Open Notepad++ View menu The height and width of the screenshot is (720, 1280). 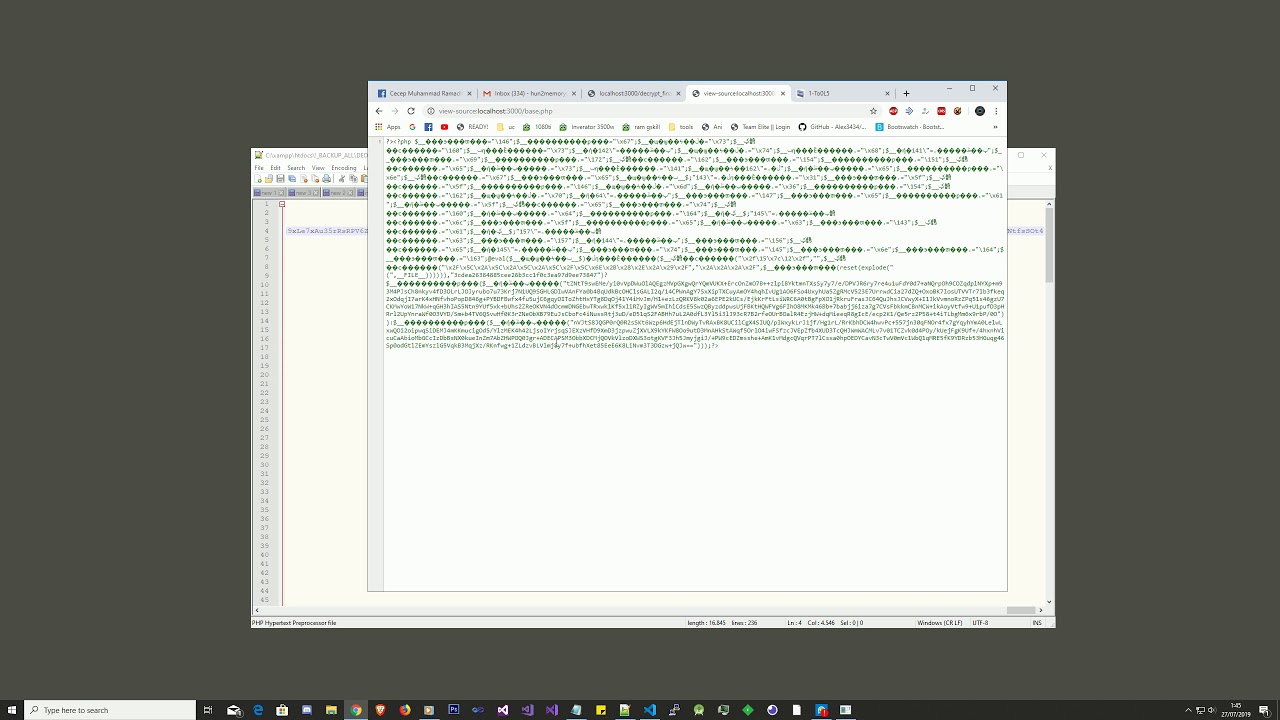pos(318,168)
